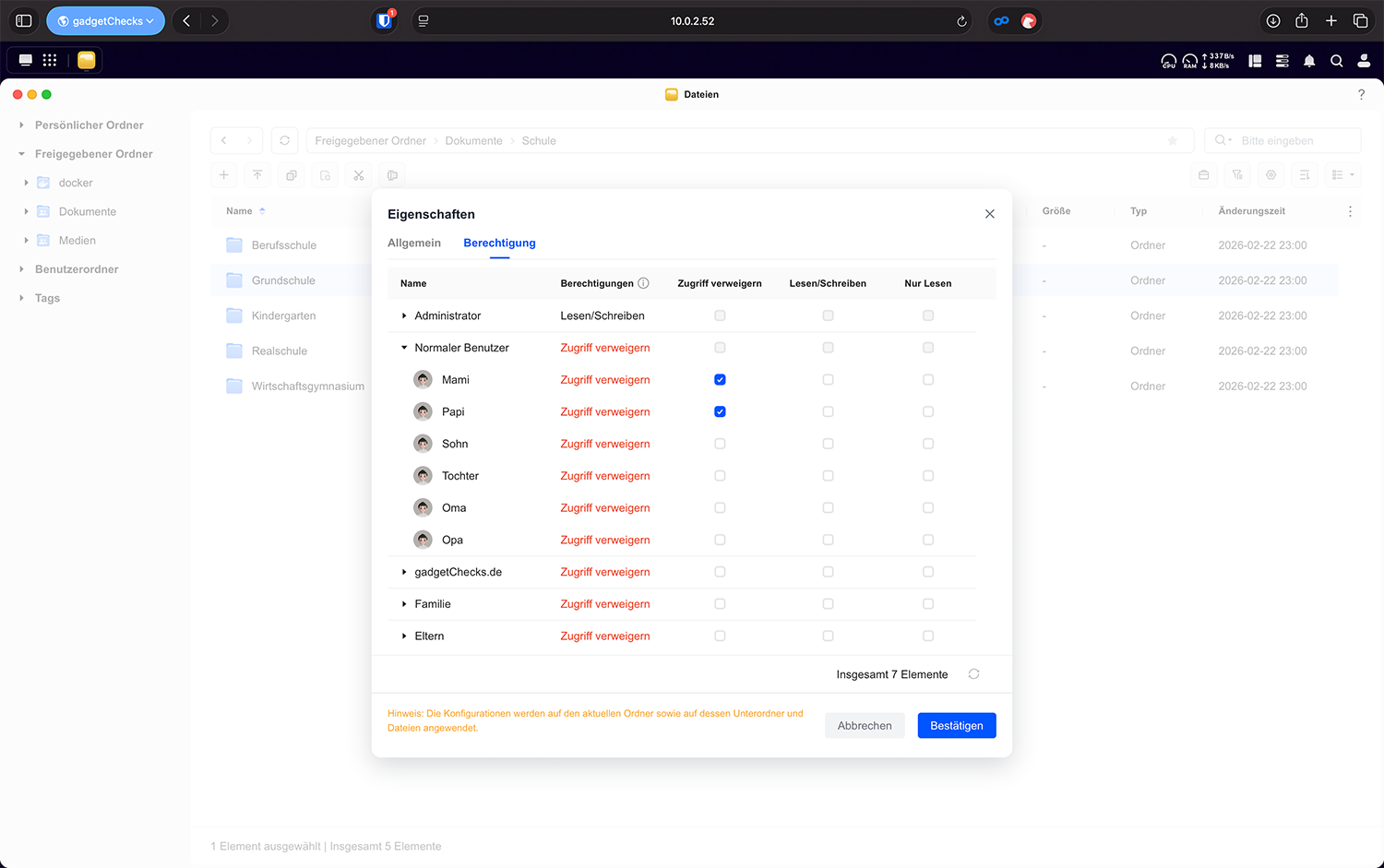This screenshot has height=868, width=1384.
Task: Open the search magnifier in top bar
Action: pyautogui.click(x=1336, y=61)
